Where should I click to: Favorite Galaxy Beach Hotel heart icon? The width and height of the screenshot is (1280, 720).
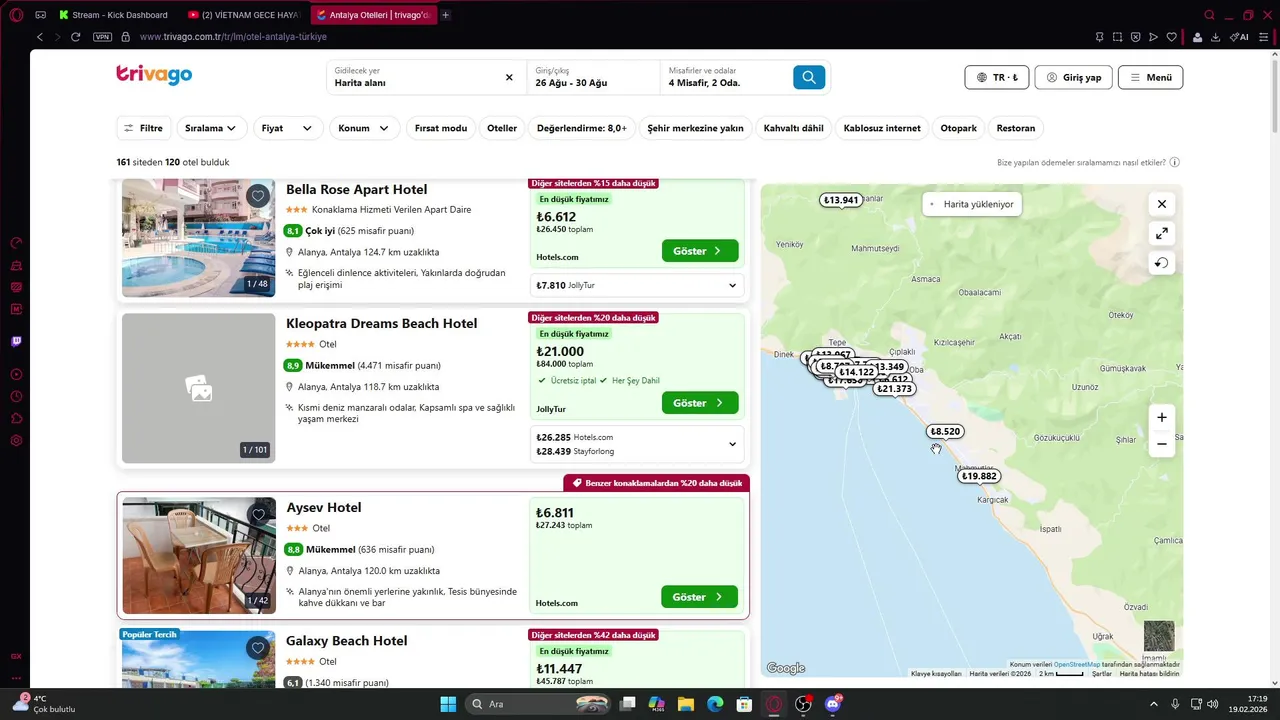coord(258,648)
